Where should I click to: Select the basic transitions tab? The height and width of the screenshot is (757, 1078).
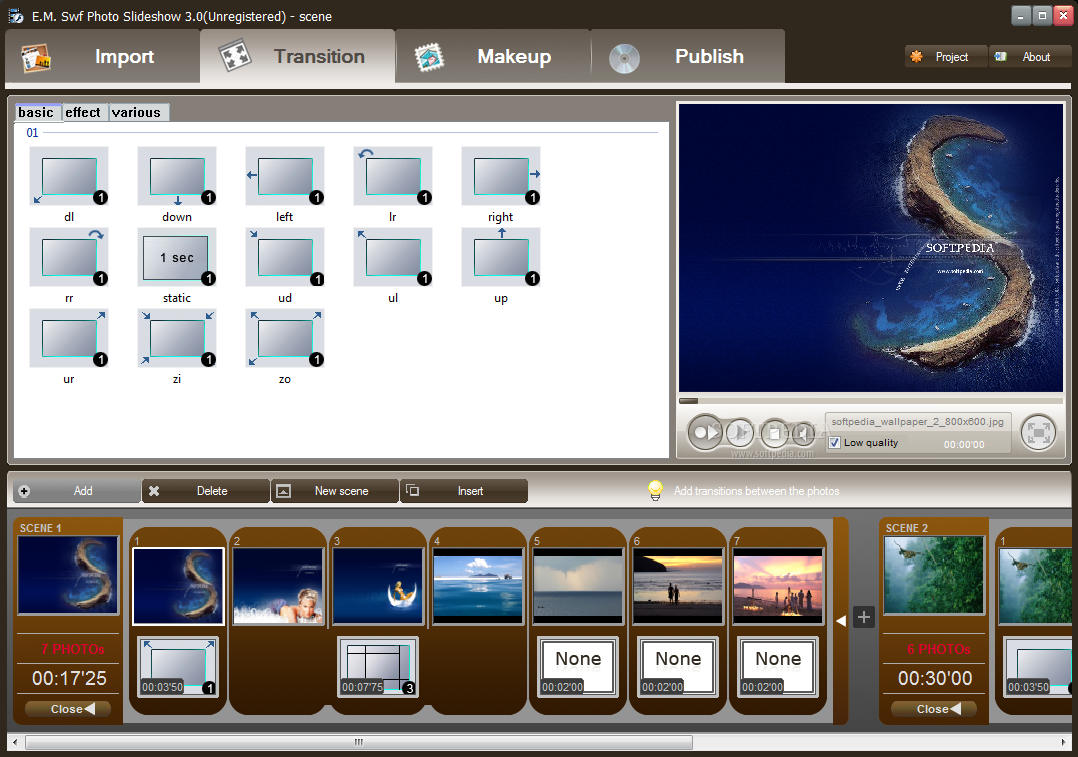37,112
